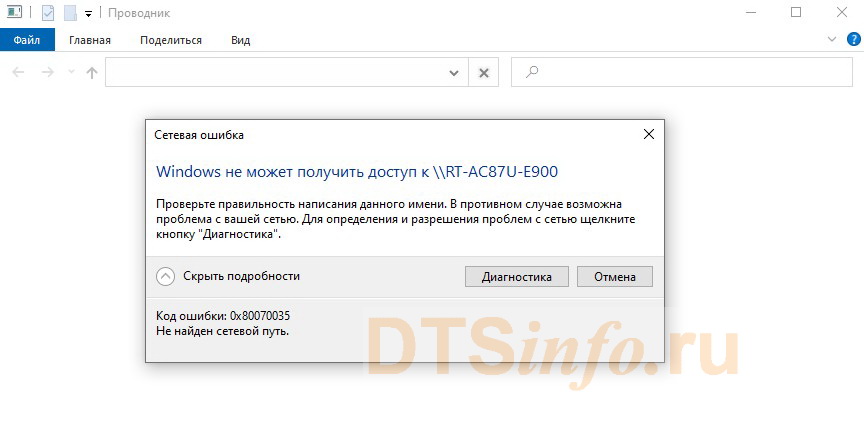Expand the ribbon with the chevron
This screenshot has width=864, height=434.
tap(832, 39)
